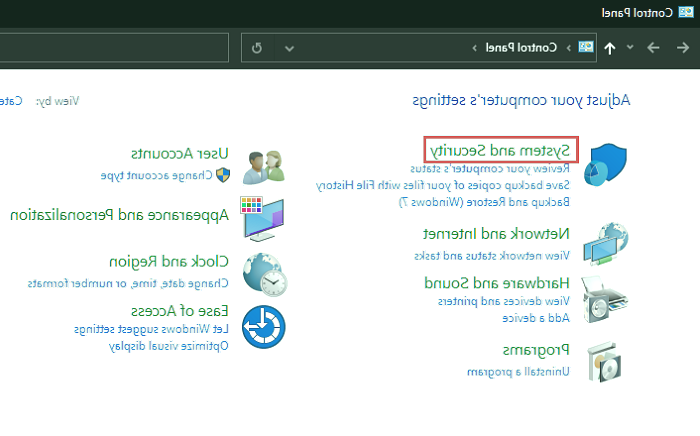
Task: Open Hardware and Sound category
Action: pyautogui.click(x=497, y=283)
